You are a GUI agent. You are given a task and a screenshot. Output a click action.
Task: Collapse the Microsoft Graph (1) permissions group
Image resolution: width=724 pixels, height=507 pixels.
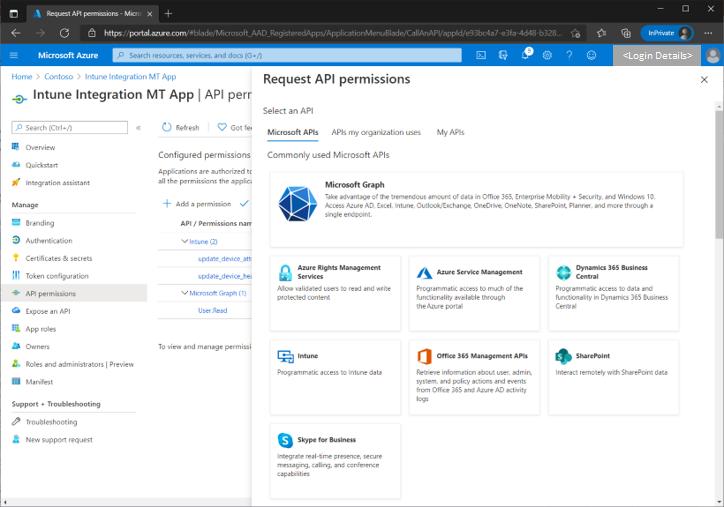coord(185,293)
